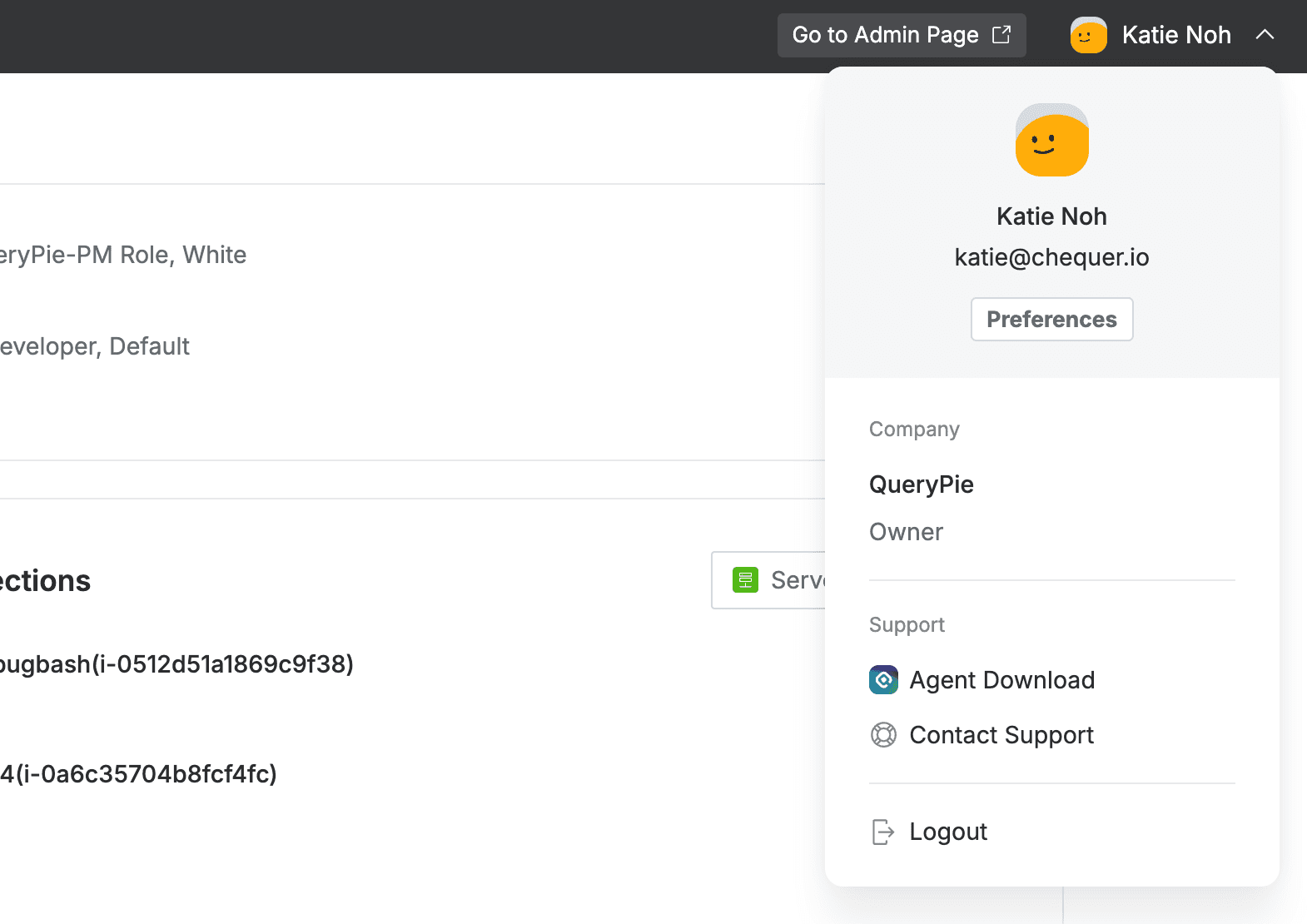Image resolution: width=1307 pixels, height=924 pixels.
Task: Collapse the profile menu with the chevron
Action: pyautogui.click(x=1265, y=35)
